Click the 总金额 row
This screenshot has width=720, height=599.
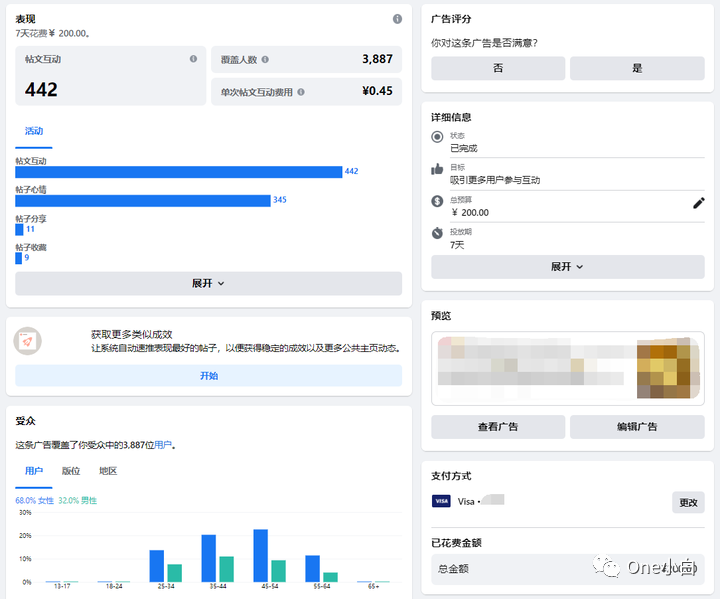568,569
